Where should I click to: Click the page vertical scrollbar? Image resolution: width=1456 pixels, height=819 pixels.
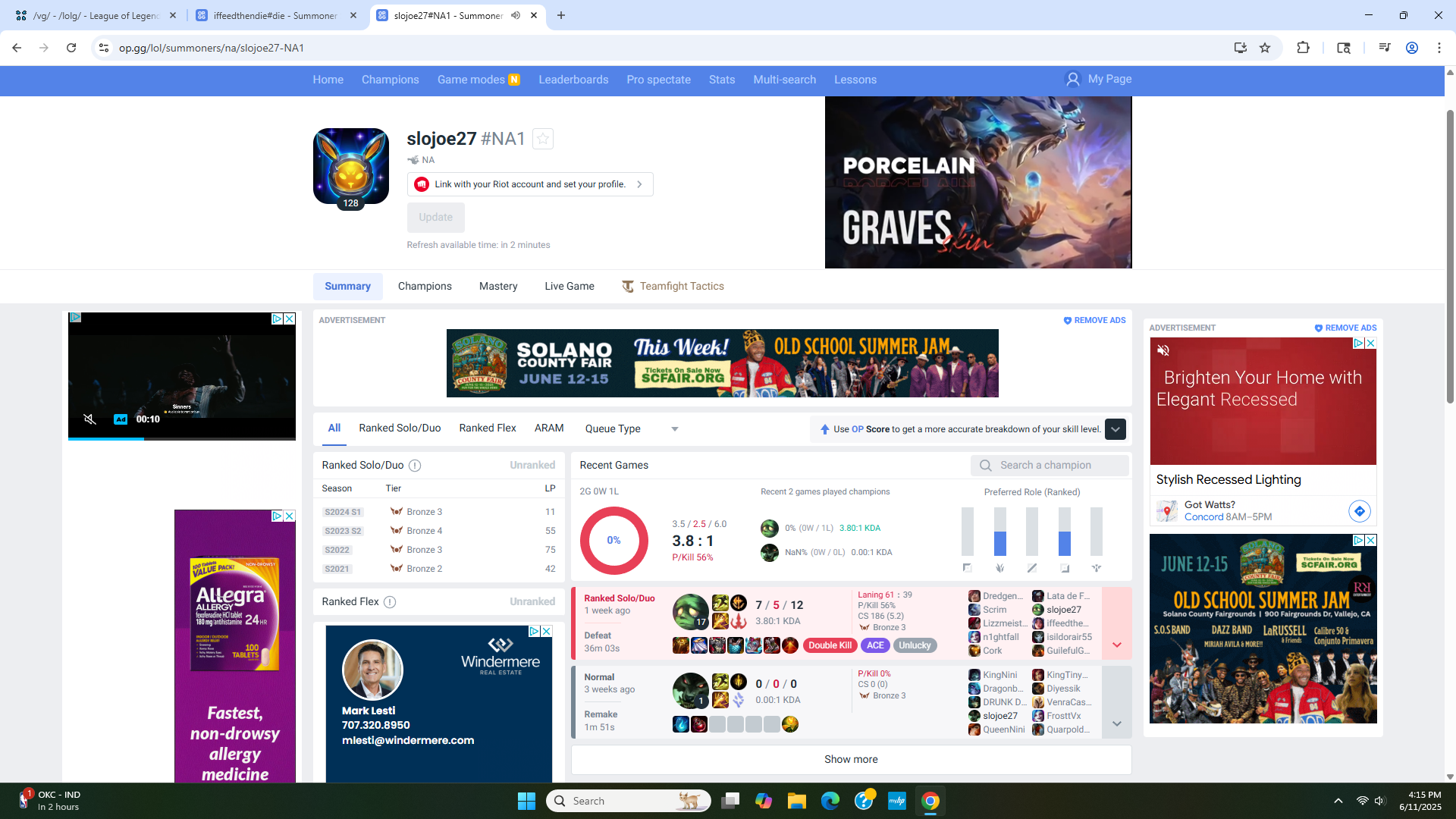pyautogui.click(x=1450, y=258)
